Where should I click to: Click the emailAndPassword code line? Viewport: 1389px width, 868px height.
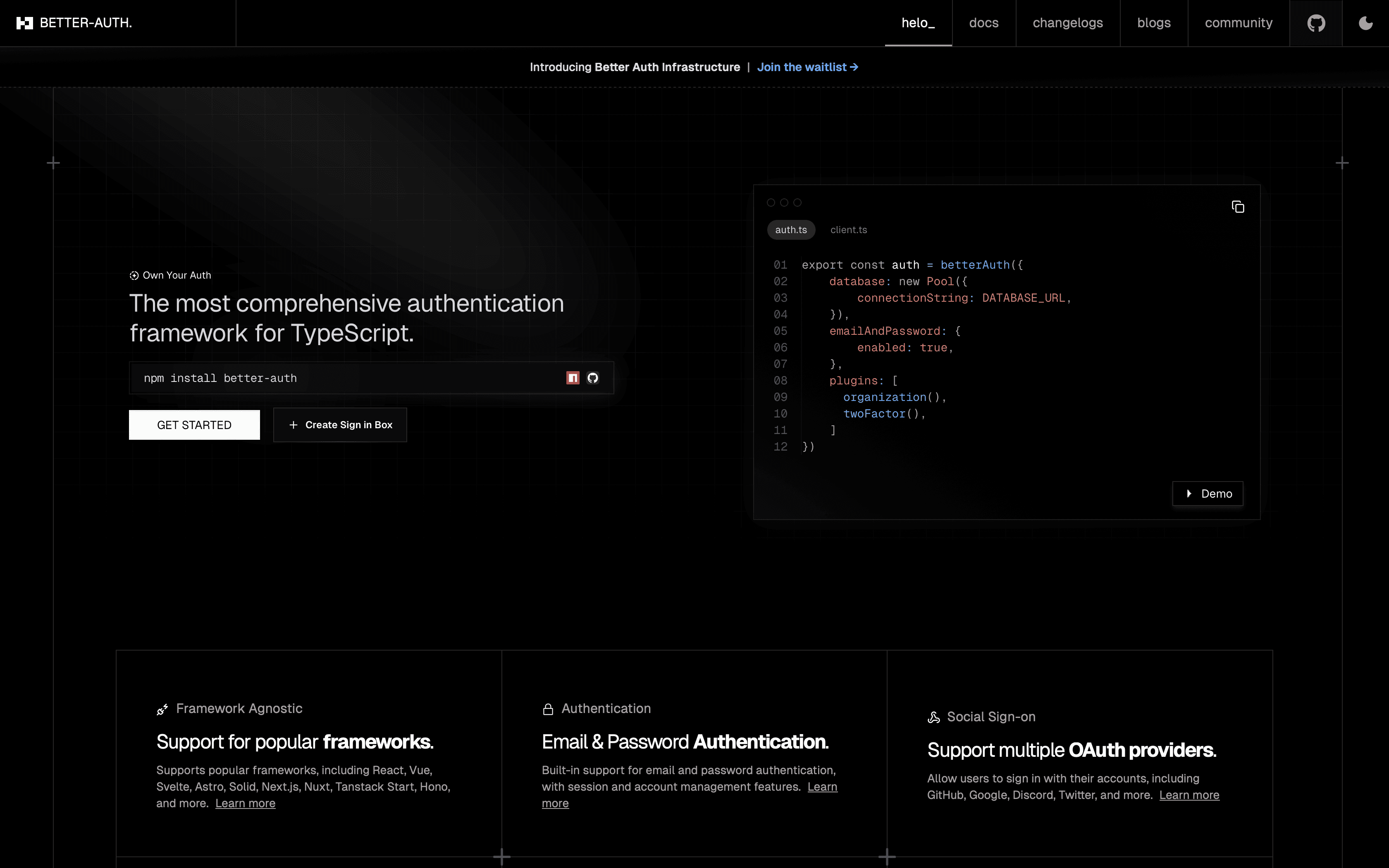coord(895,331)
